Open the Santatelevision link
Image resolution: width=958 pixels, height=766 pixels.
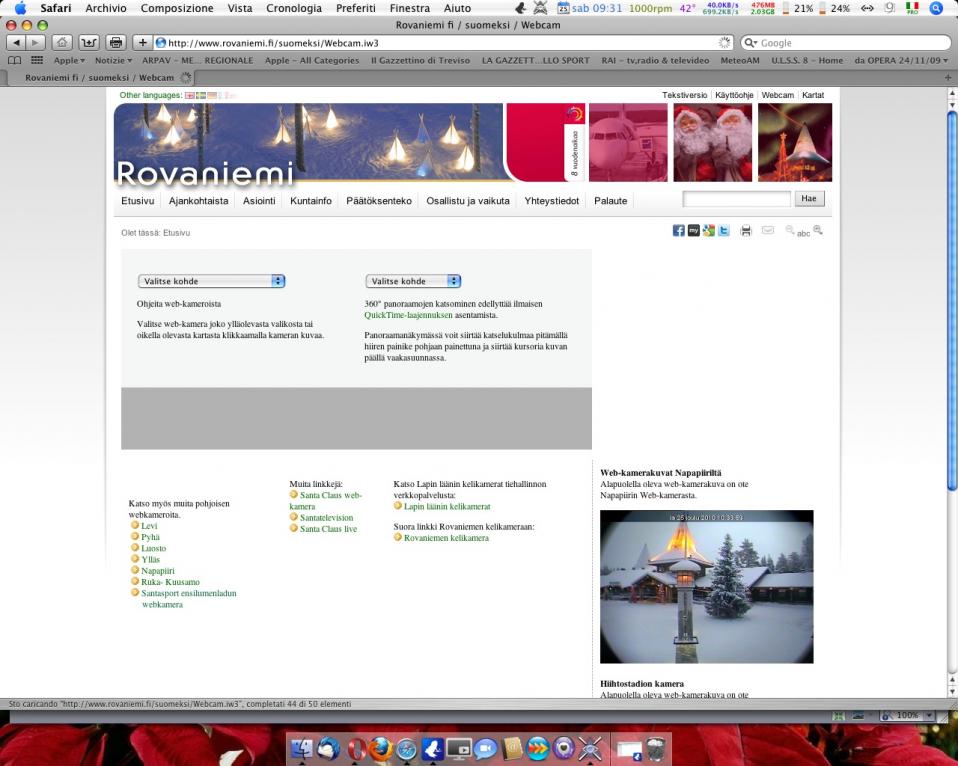(326, 517)
